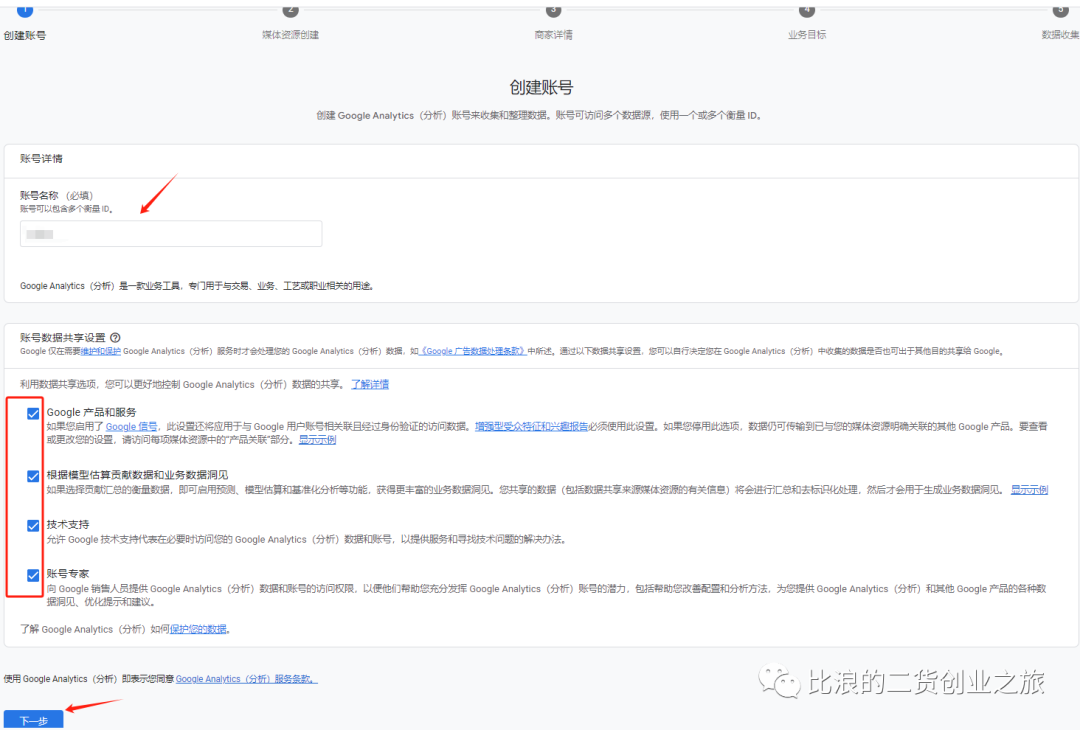Click the 账号详情 section title

click(x=41, y=158)
